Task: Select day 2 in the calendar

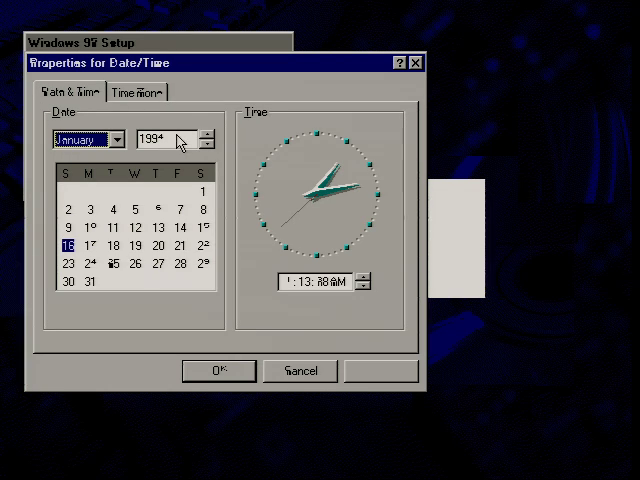Action: click(x=68, y=209)
